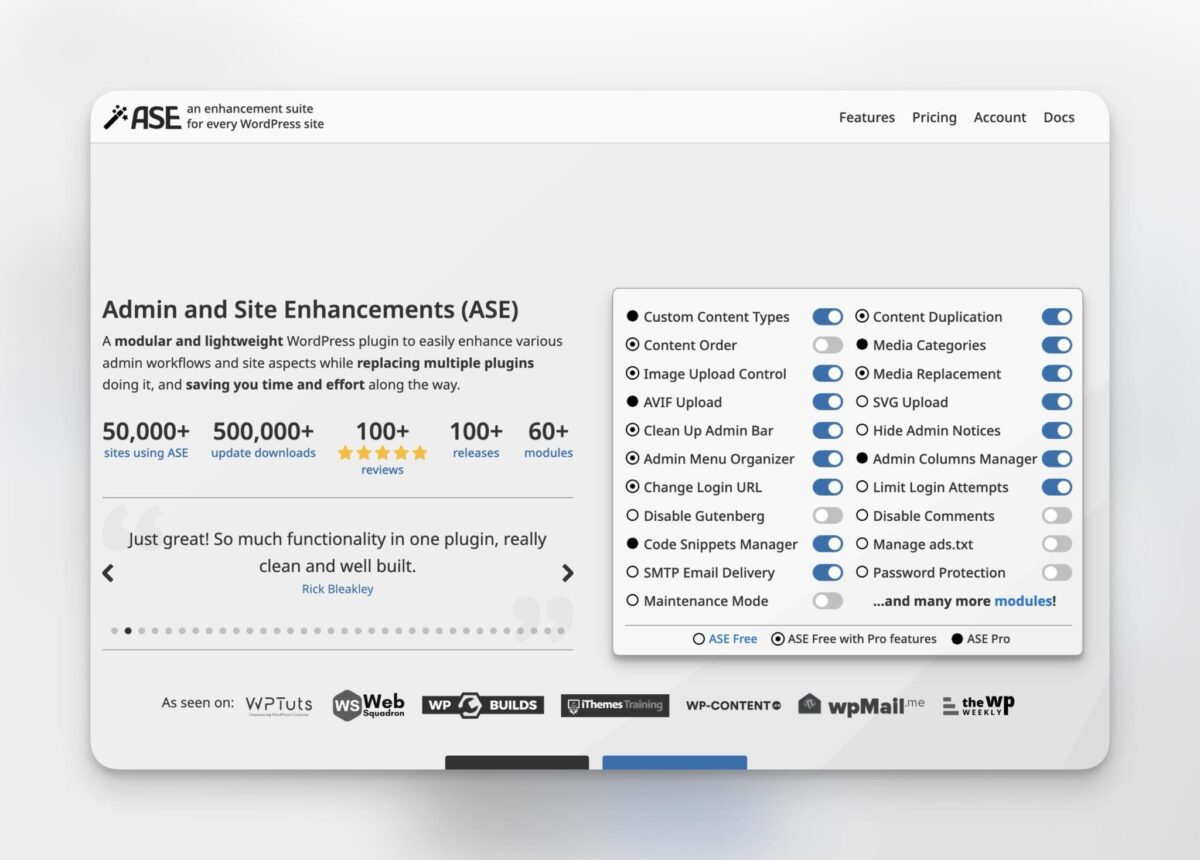Open the Docs menu item
1200x860 pixels.
click(x=1058, y=117)
